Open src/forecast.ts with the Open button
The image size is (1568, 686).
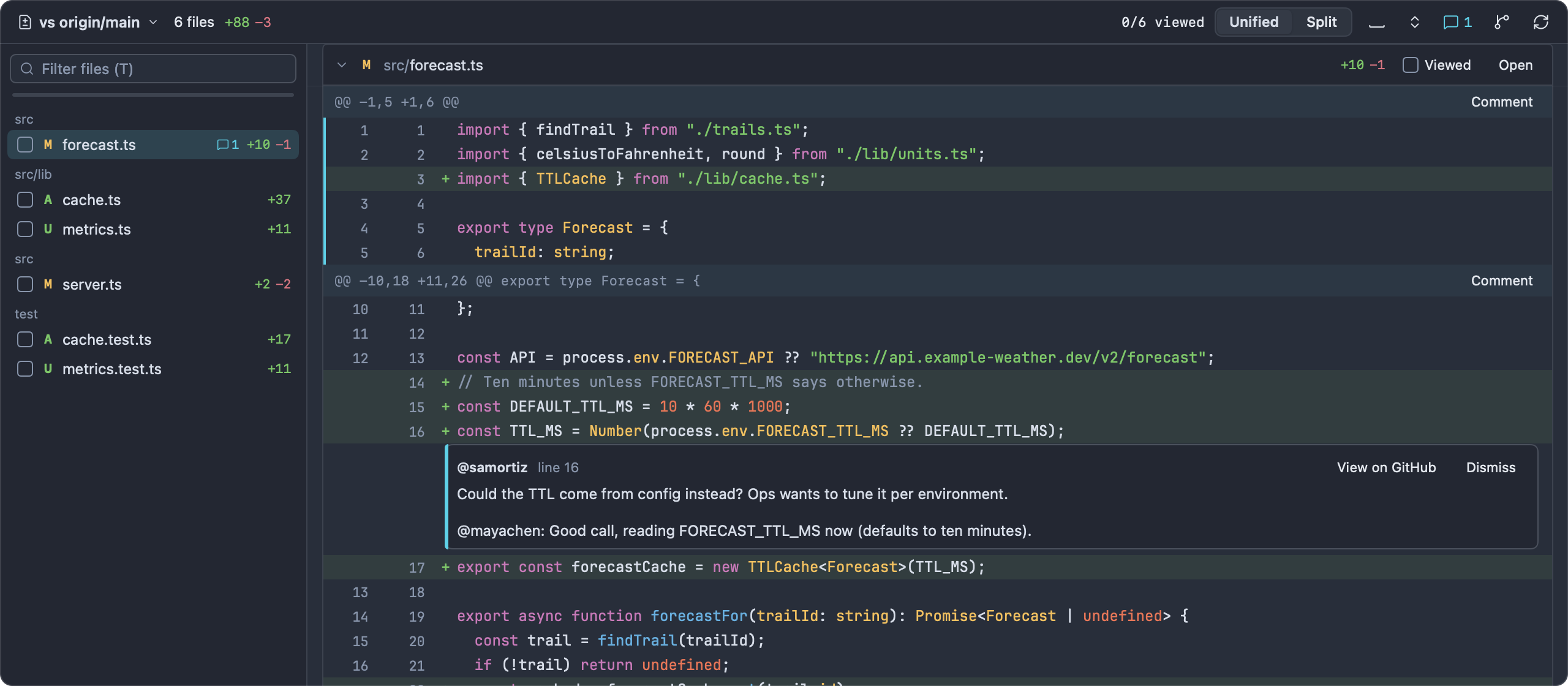pos(1515,65)
